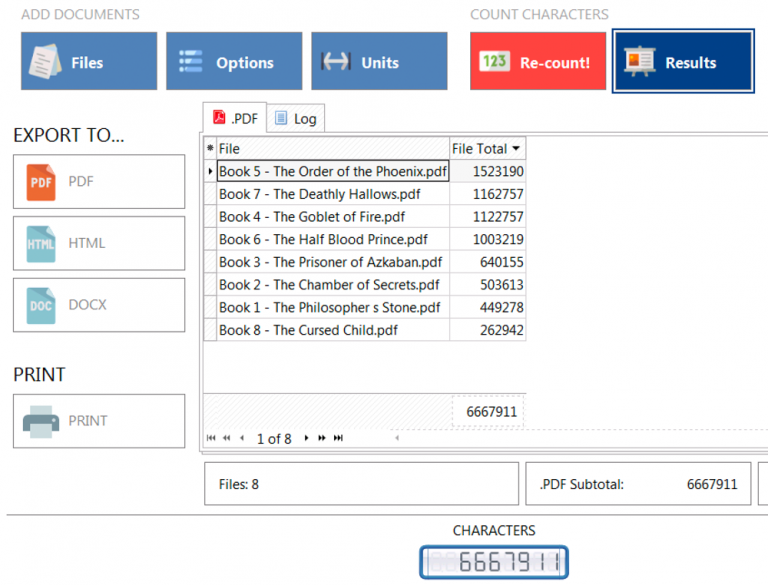Switch to the .PDF tab

click(235, 118)
